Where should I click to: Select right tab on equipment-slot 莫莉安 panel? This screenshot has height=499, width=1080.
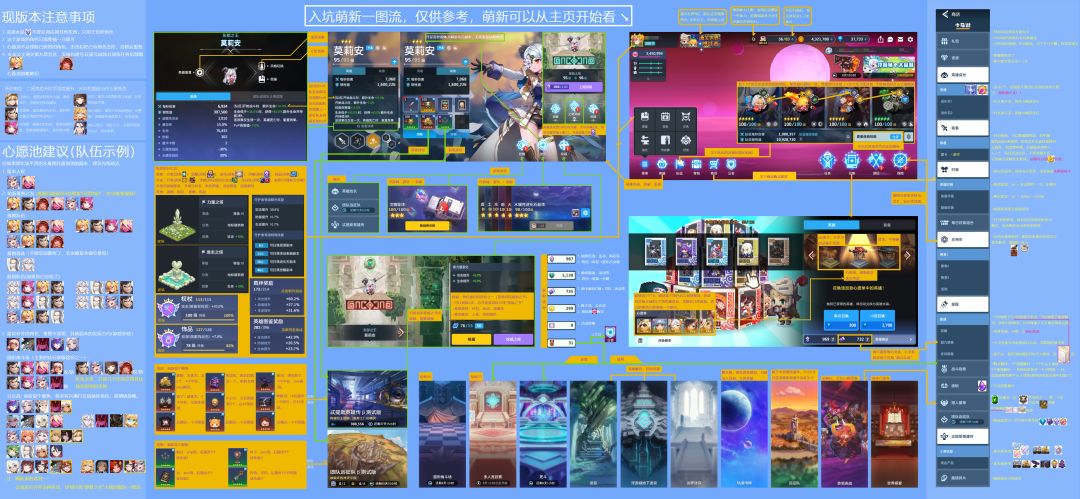click(453, 71)
